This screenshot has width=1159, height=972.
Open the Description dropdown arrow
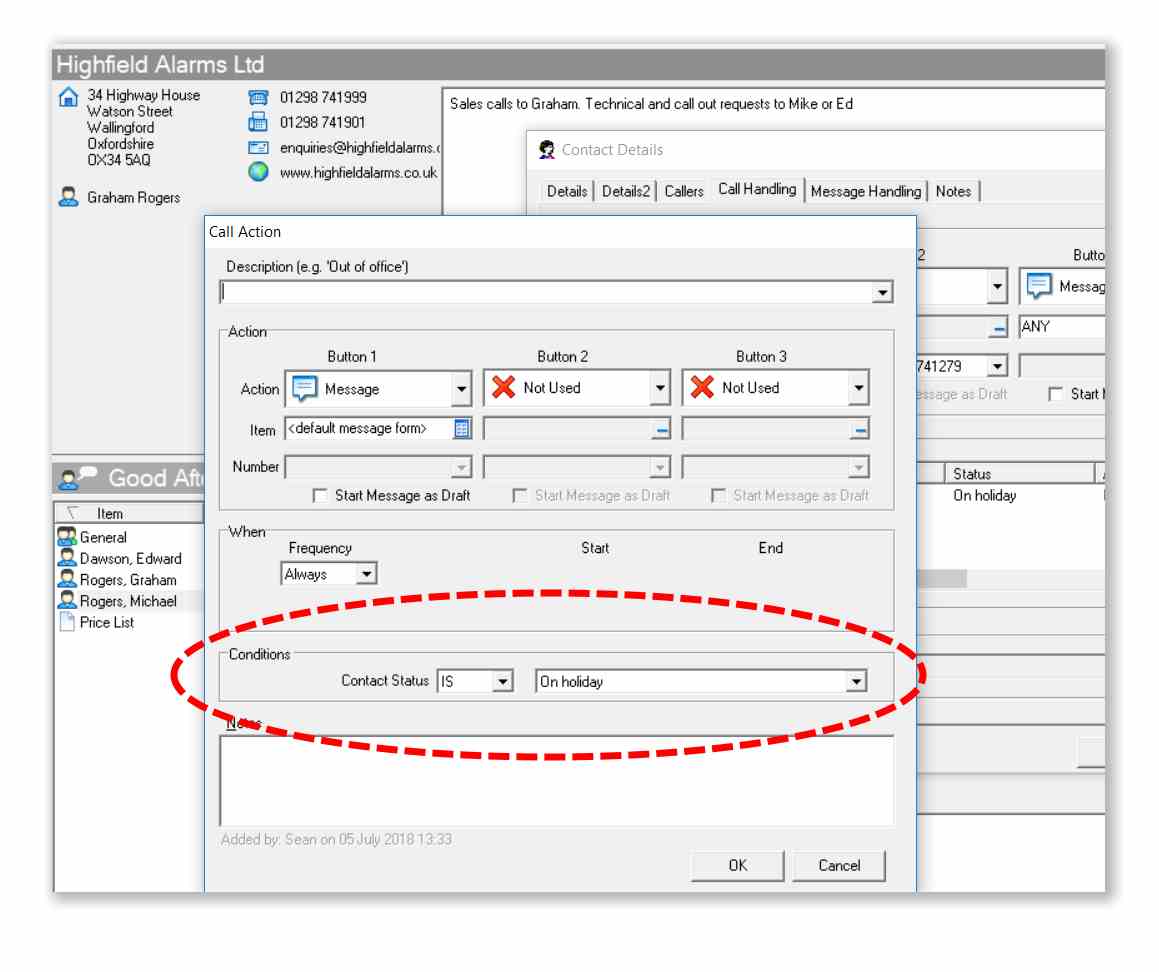(x=882, y=293)
